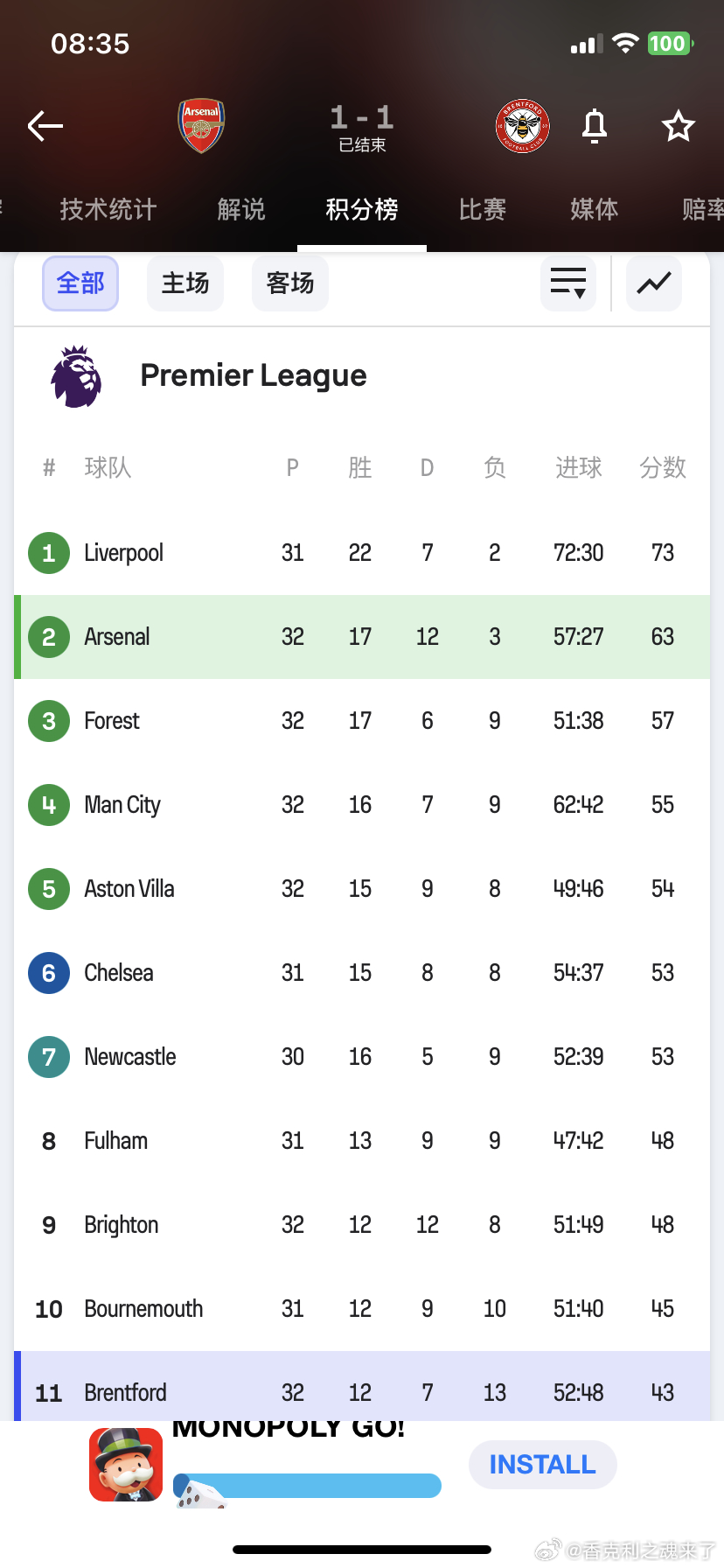Viewport: 724px width, 1568px height.
Task: Tap the Premier League lion logo
Action: 76,376
